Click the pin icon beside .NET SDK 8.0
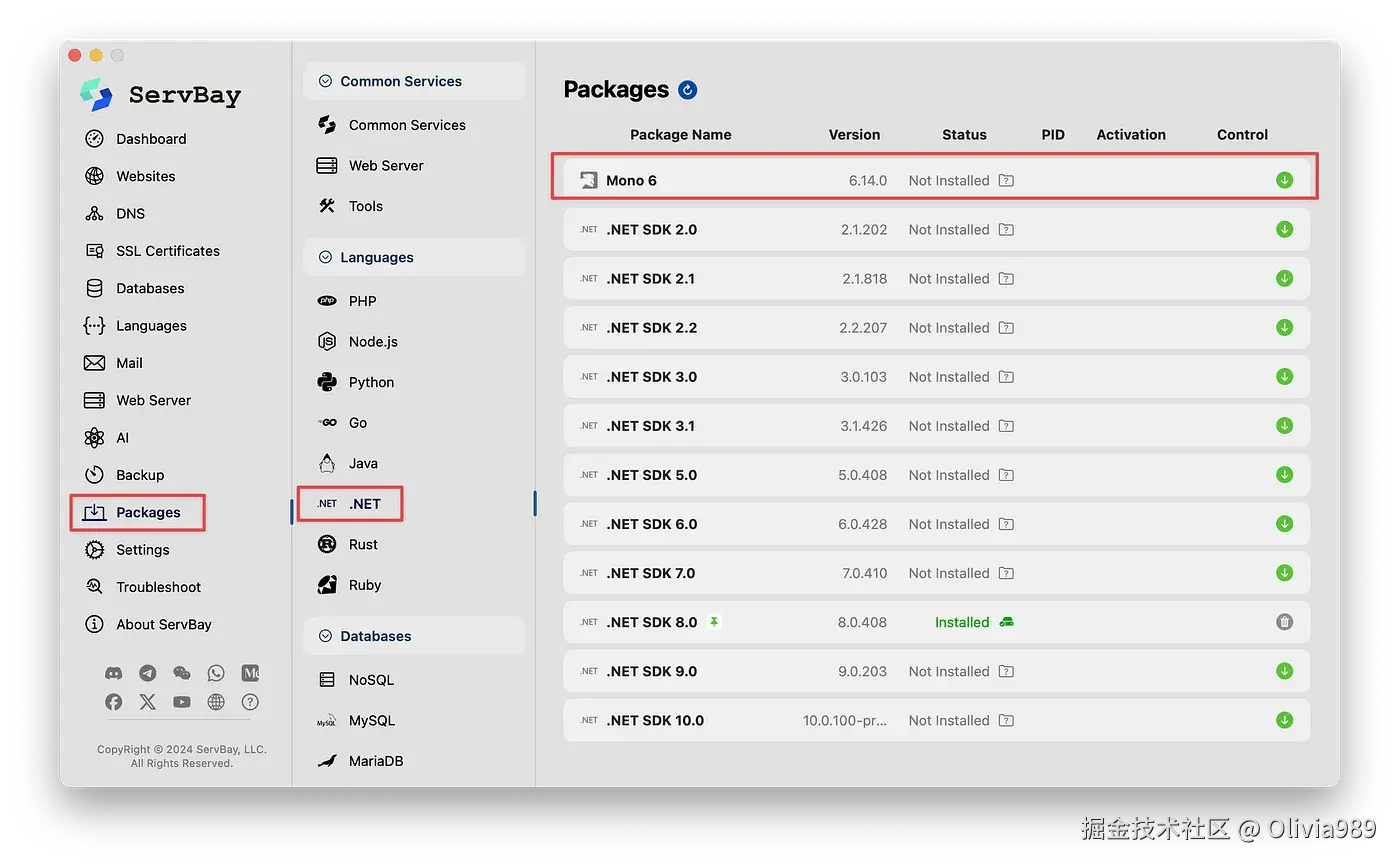The image size is (1400, 866). pyautogui.click(x=714, y=622)
